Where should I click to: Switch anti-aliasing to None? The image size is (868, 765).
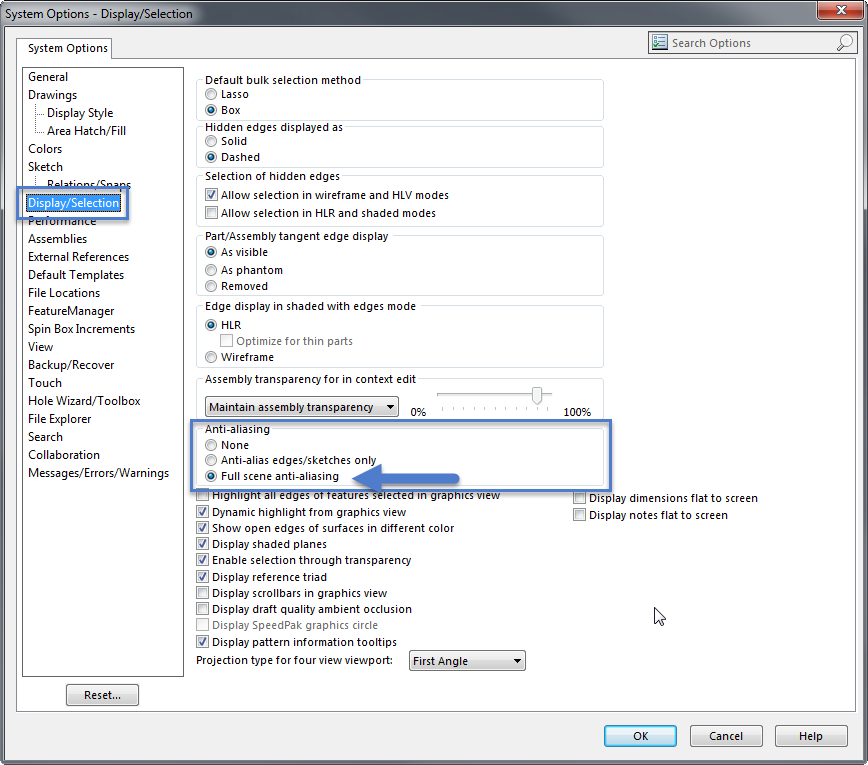pos(210,445)
